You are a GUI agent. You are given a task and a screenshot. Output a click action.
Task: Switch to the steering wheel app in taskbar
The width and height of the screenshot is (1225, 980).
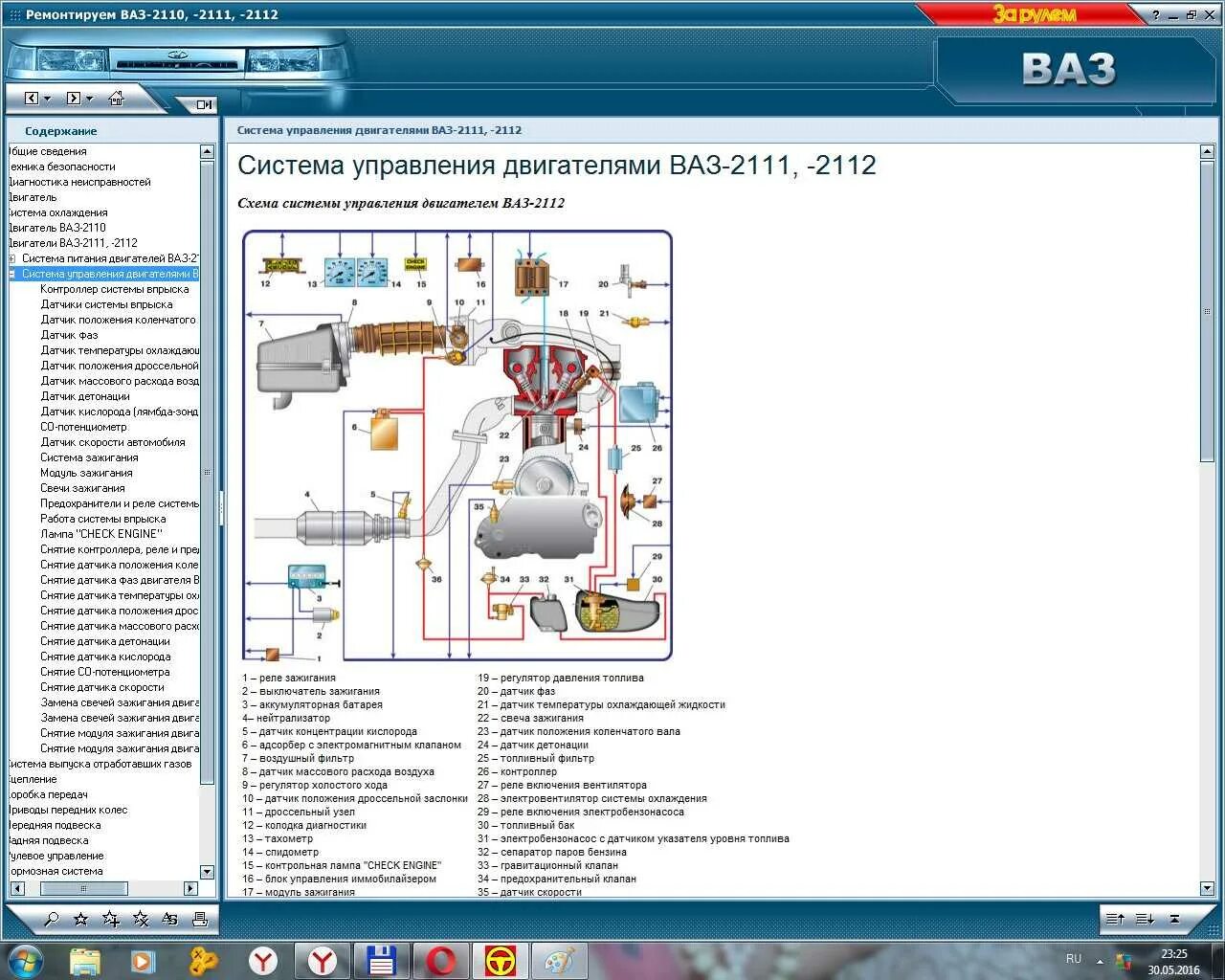click(x=500, y=960)
